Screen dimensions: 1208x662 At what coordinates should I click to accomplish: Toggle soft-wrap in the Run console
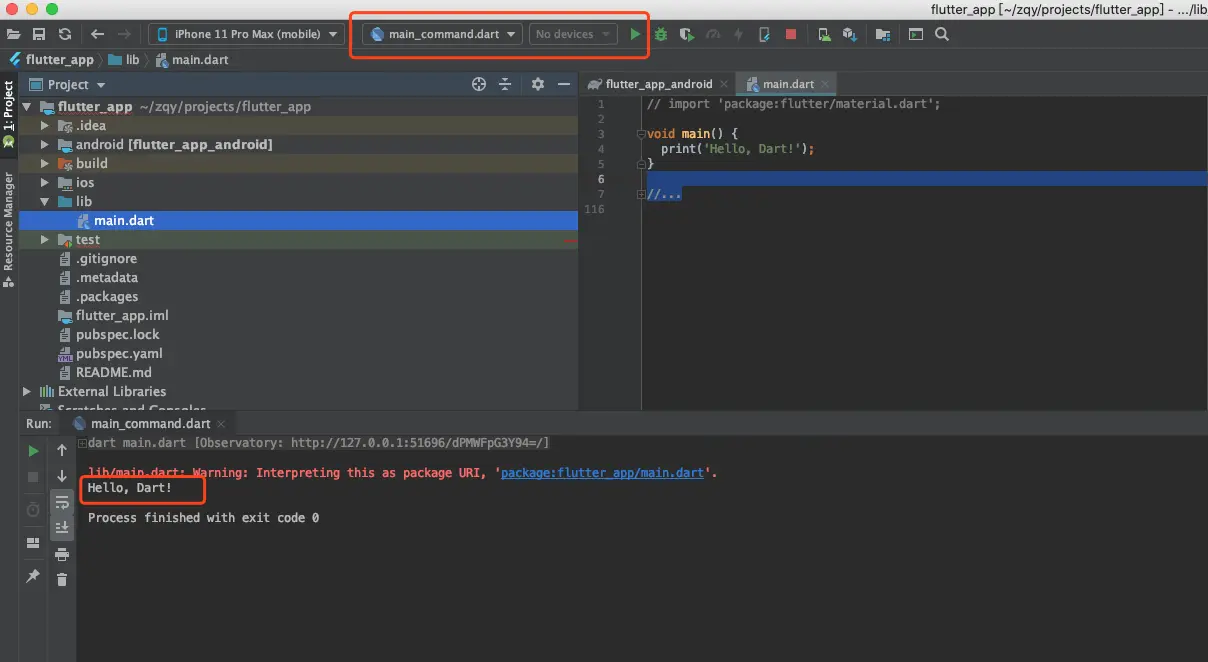point(62,503)
